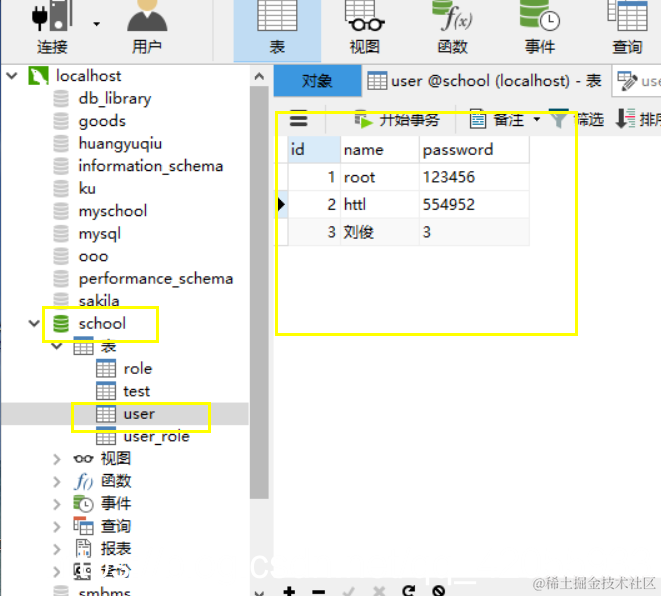This screenshot has width=661, height=596.
Task: Open the 函数 functions toolbar button
Action: 452,29
